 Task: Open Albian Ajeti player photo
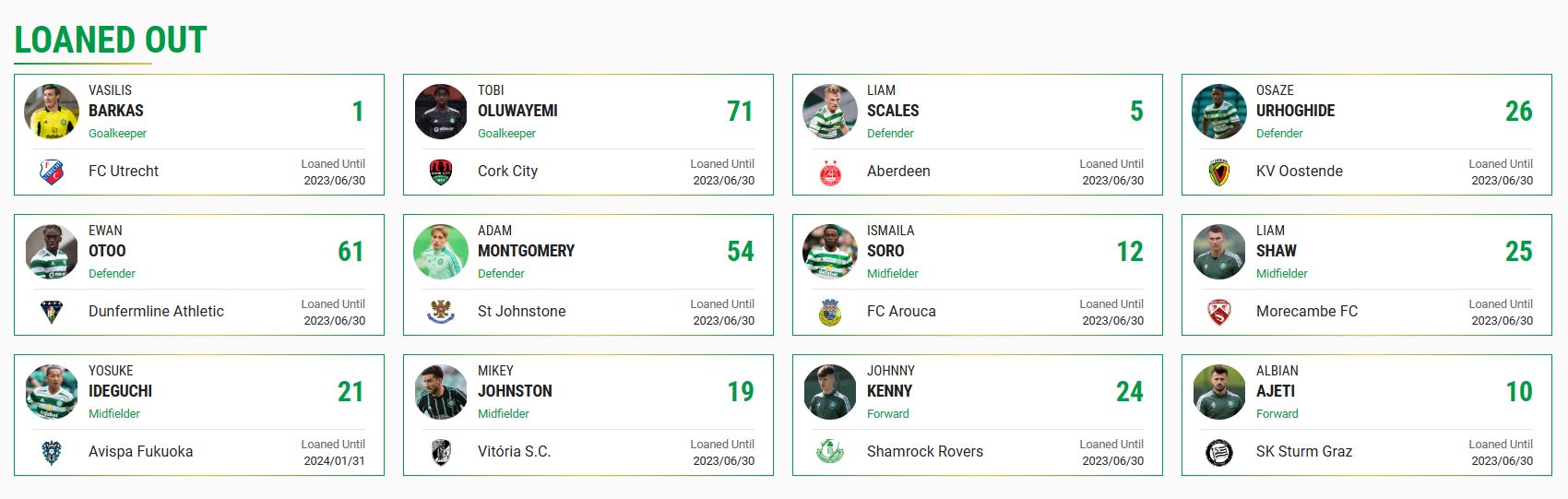(x=1219, y=392)
